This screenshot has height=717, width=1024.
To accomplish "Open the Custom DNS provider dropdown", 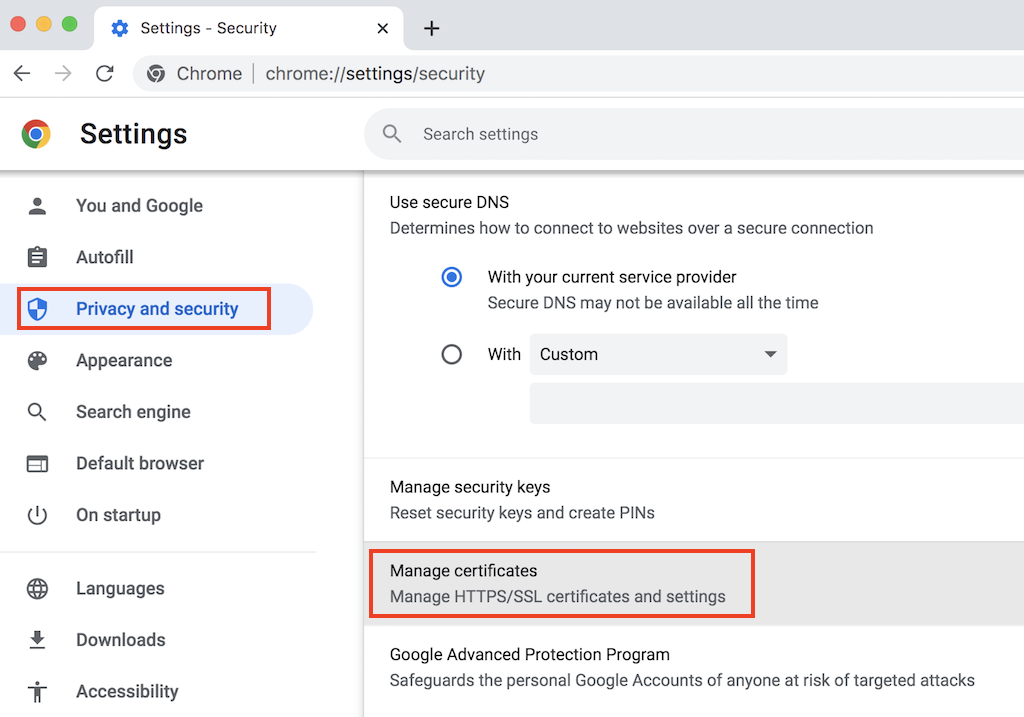I will tap(658, 354).
